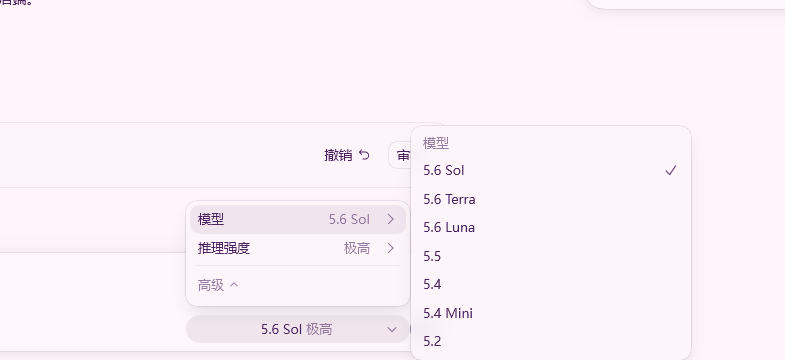The height and width of the screenshot is (360, 785).
Task: Collapse the 高级 section
Action: [x=218, y=285]
